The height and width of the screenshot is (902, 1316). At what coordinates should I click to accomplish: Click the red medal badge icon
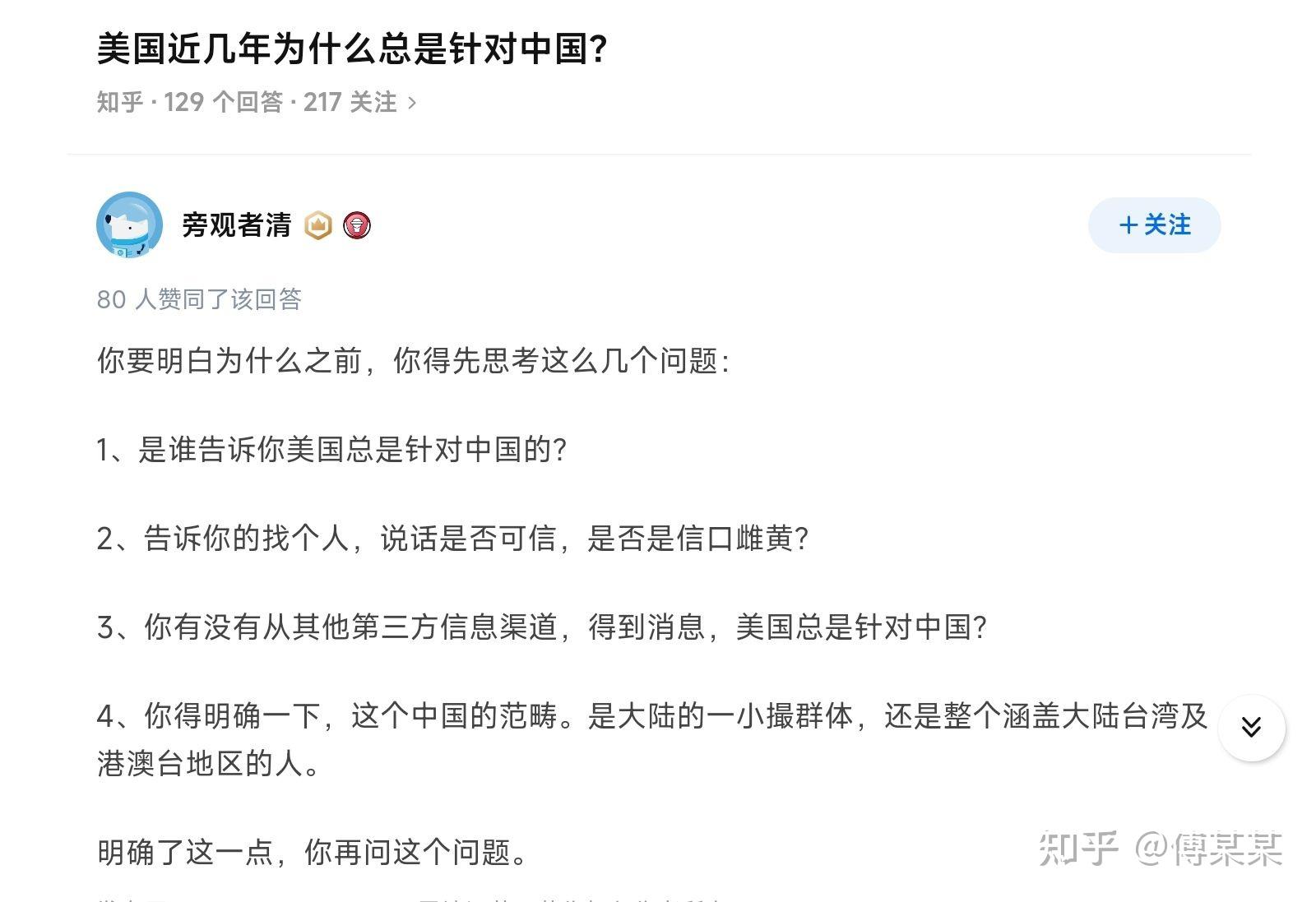[x=356, y=225]
